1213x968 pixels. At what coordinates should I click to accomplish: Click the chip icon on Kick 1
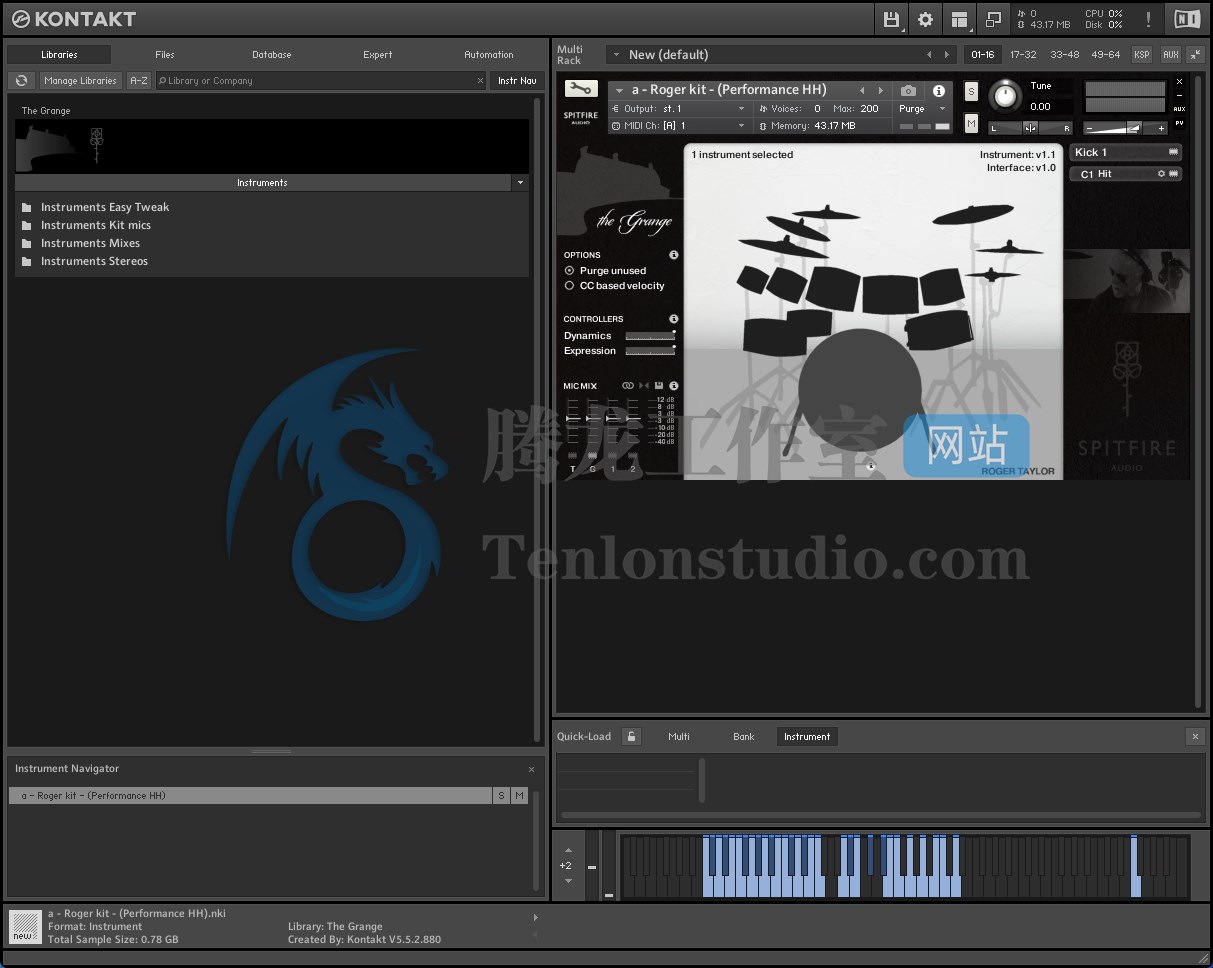tap(1173, 152)
